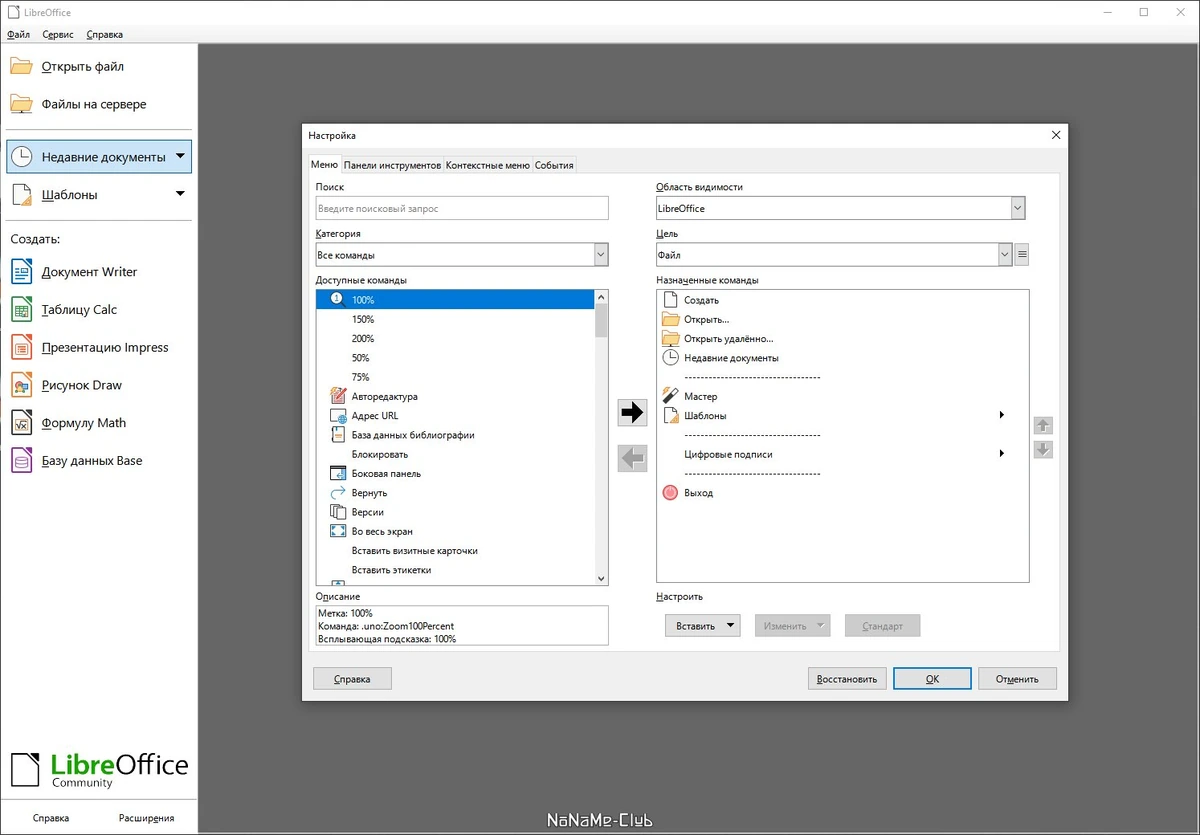Click the Writer document icon in Start Center
This screenshot has height=835, width=1200.
click(22, 272)
